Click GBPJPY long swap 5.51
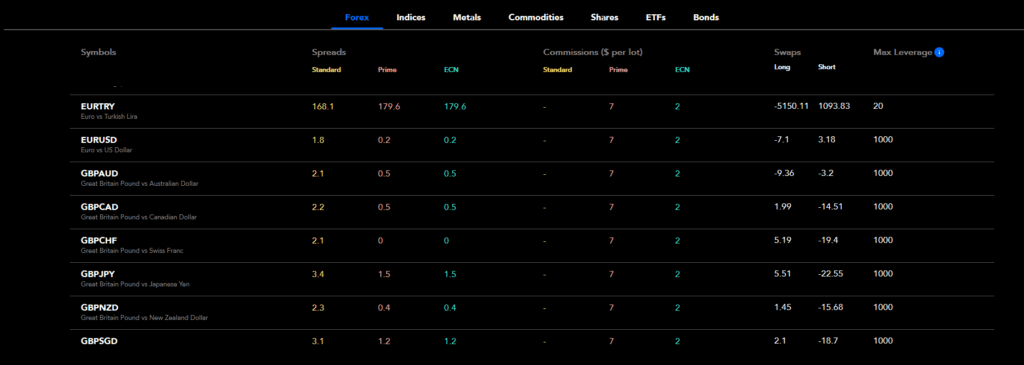Image resolution: width=1024 pixels, height=365 pixels. click(x=782, y=274)
